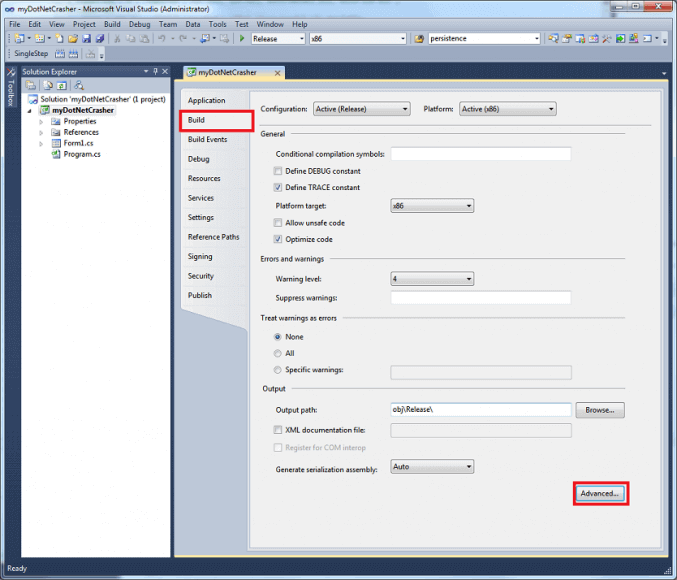
Task: Toggle the Optimize code checkbox
Action: [x=278, y=240]
